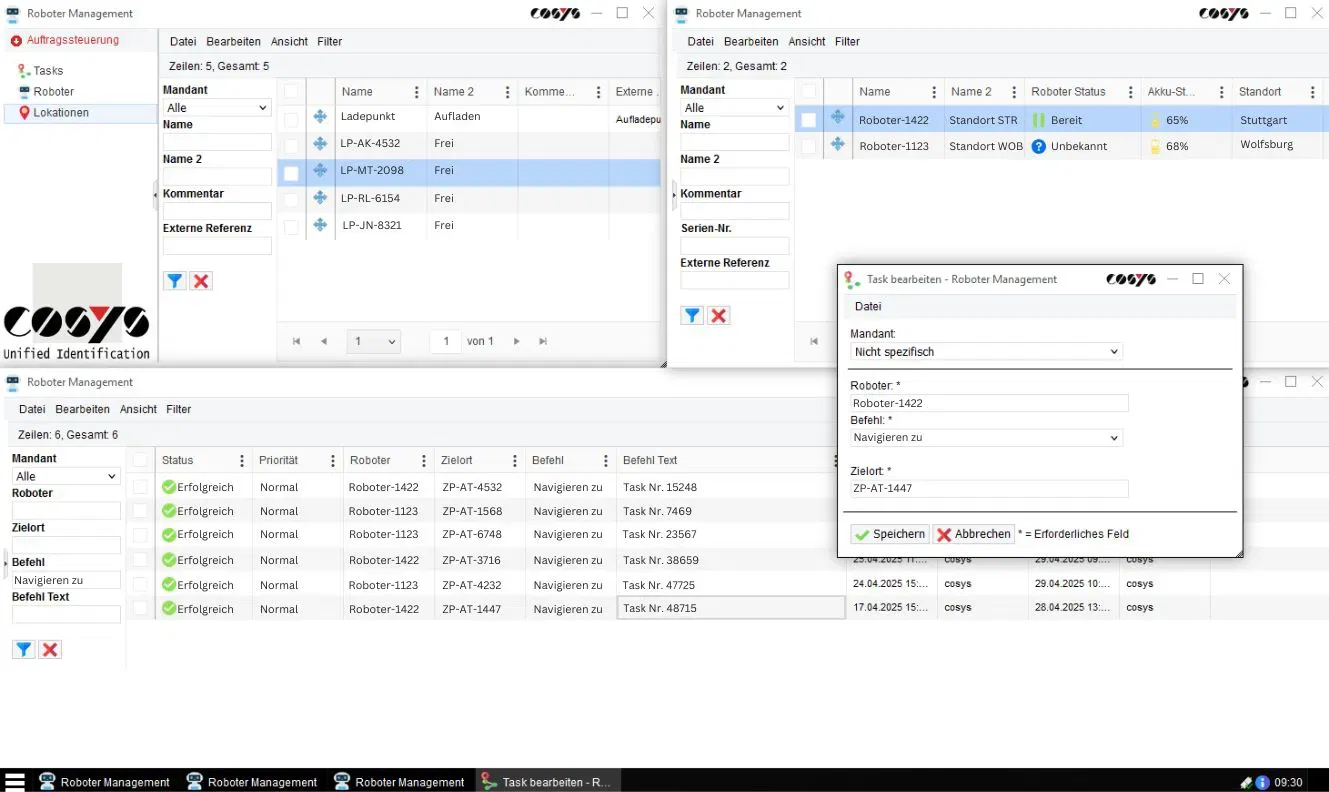This screenshot has height=792, width=1329.
Task: Open column menu for Befehl Text header
Action: coord(836,461)
